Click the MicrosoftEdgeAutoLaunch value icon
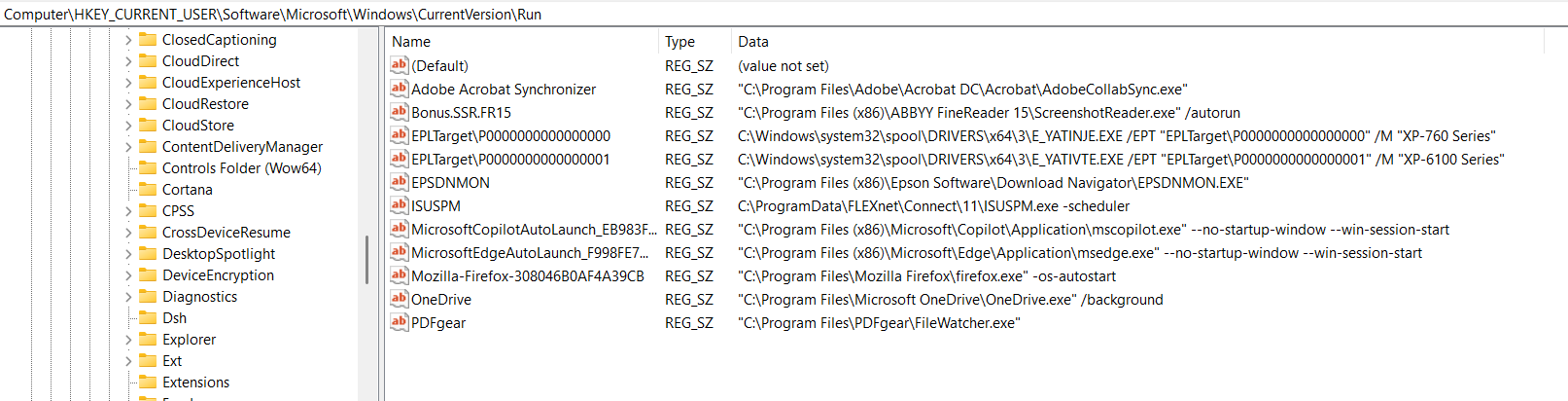1568x401 pixels. coord(400,252)
